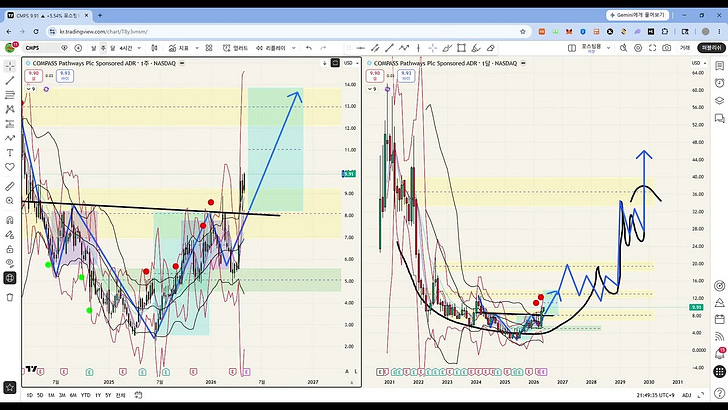Image resolution: width=728 pixels, height=410 pixels.
Task: Open the watchlist panel in right sidebar
Action: point(720,66)
